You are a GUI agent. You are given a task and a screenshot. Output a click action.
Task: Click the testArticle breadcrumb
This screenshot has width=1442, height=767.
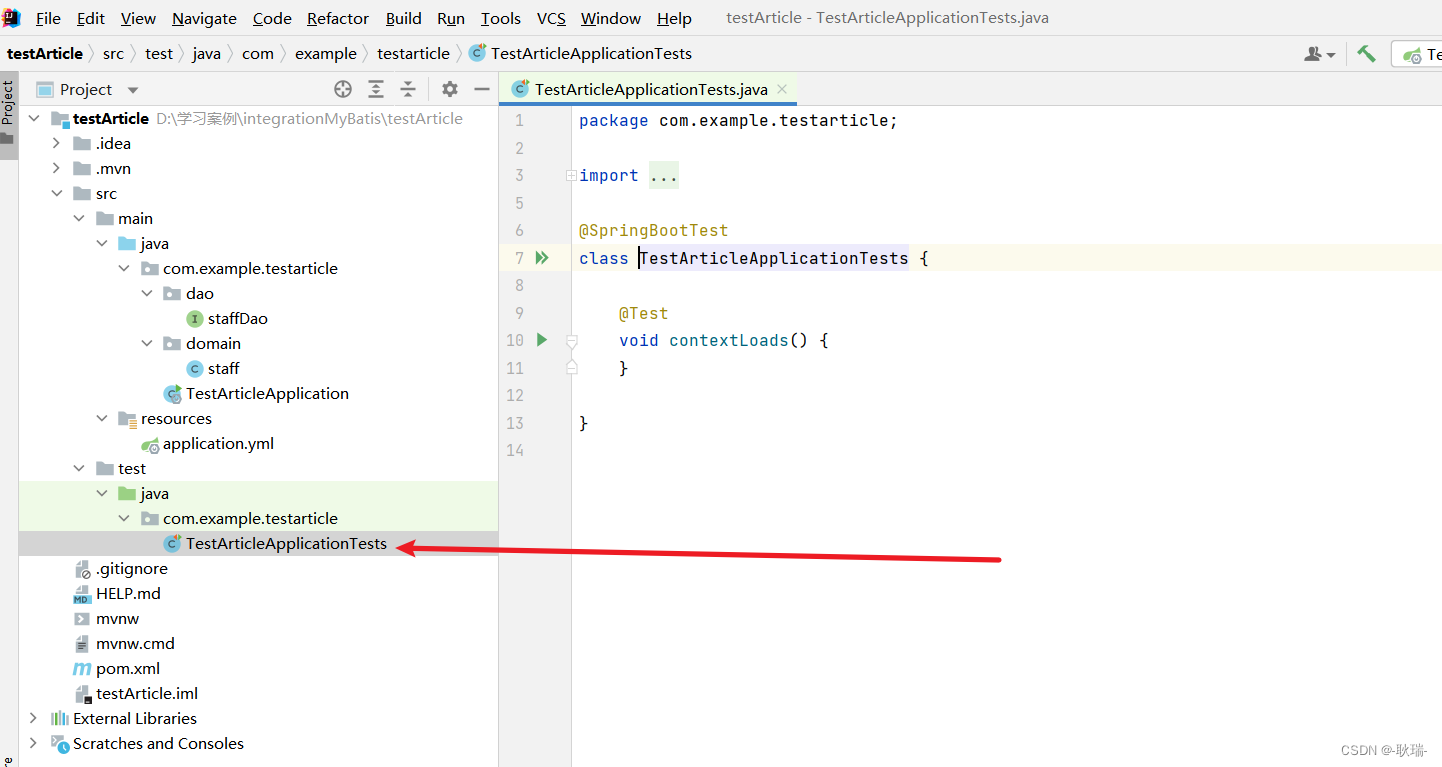[x=45, y=53]
